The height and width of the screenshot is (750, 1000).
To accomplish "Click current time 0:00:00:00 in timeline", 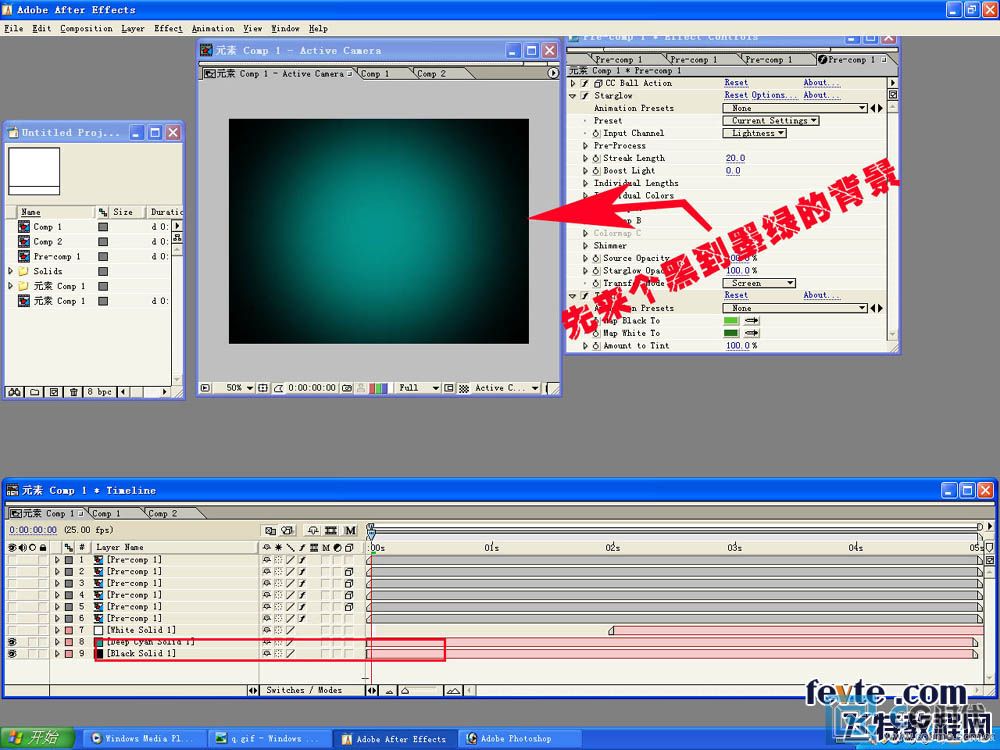I will [33, 530].
